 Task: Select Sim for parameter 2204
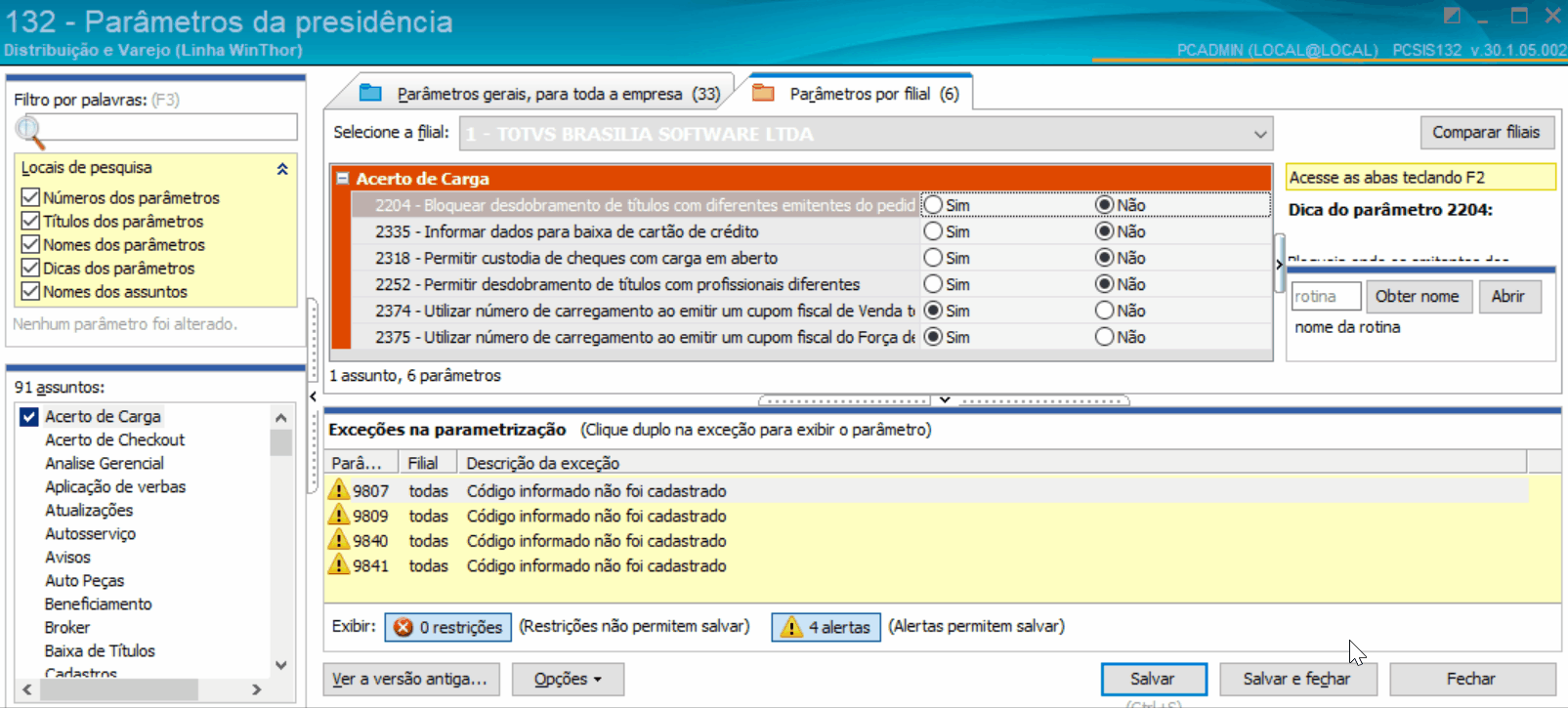tap(933, 205)
